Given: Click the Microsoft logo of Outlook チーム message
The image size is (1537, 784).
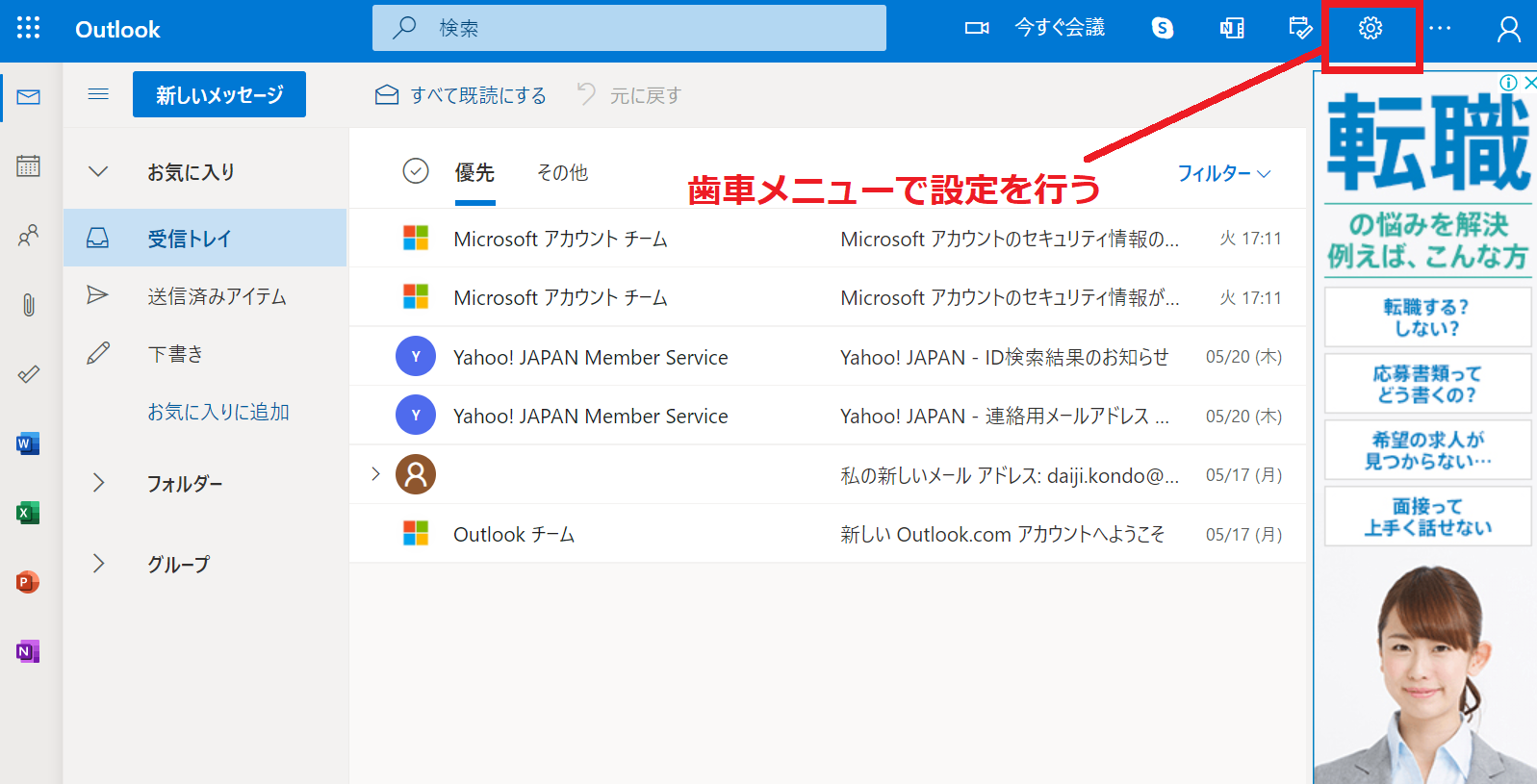Looking at the screenshot, I should [x=416, y=533].
